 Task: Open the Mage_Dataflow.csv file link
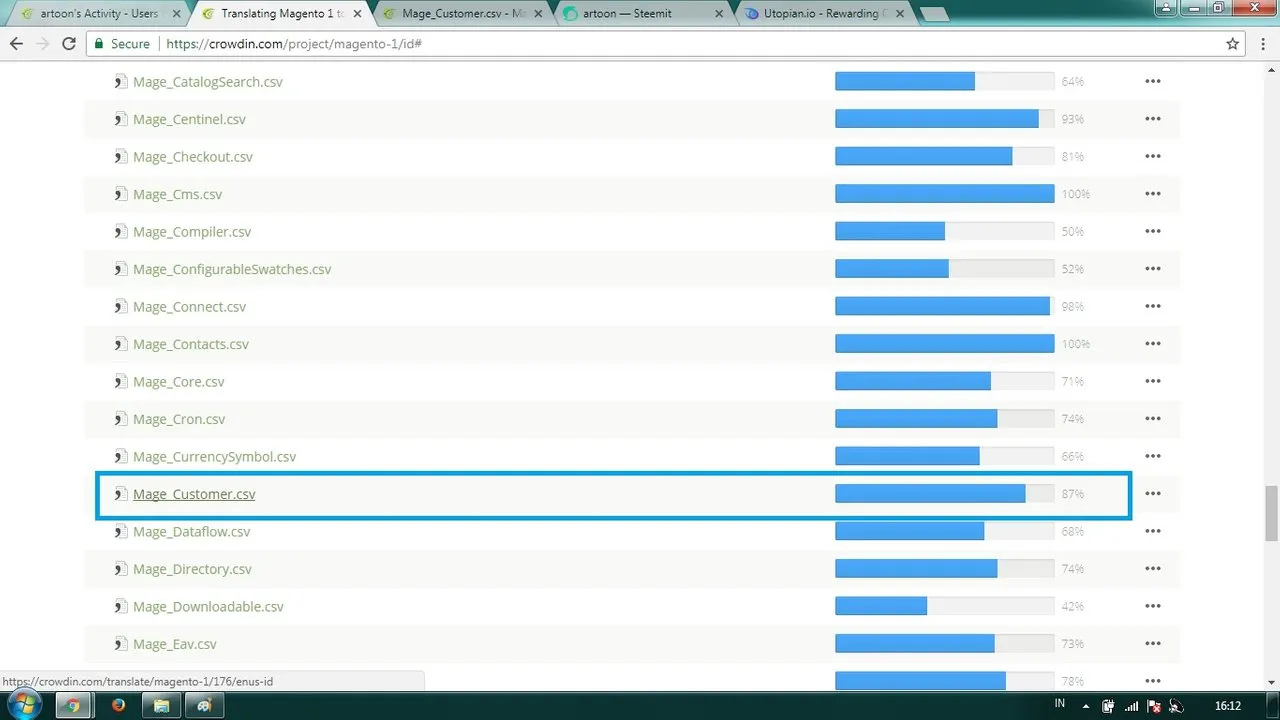click(192, 532)
